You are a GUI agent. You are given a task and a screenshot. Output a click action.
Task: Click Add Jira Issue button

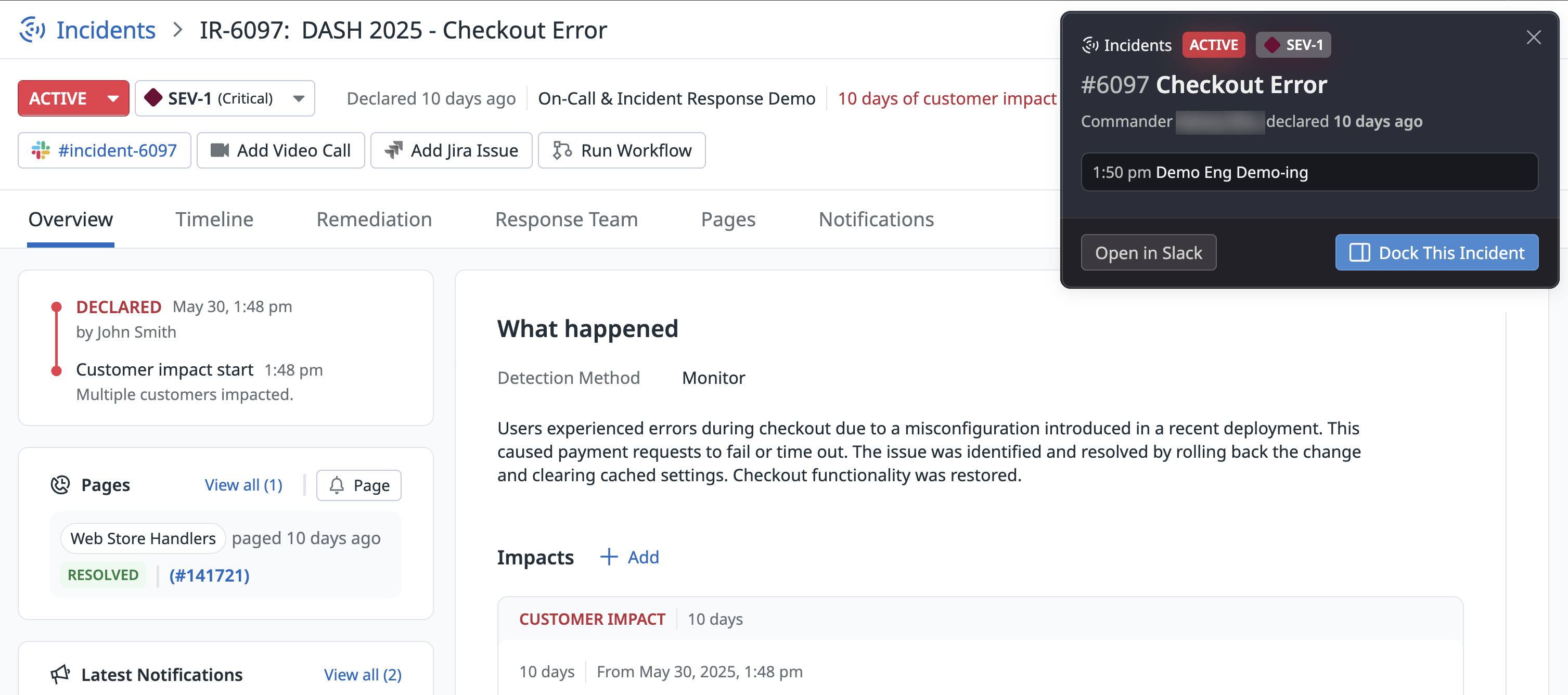pyautogui.click(x=451, y=150)
